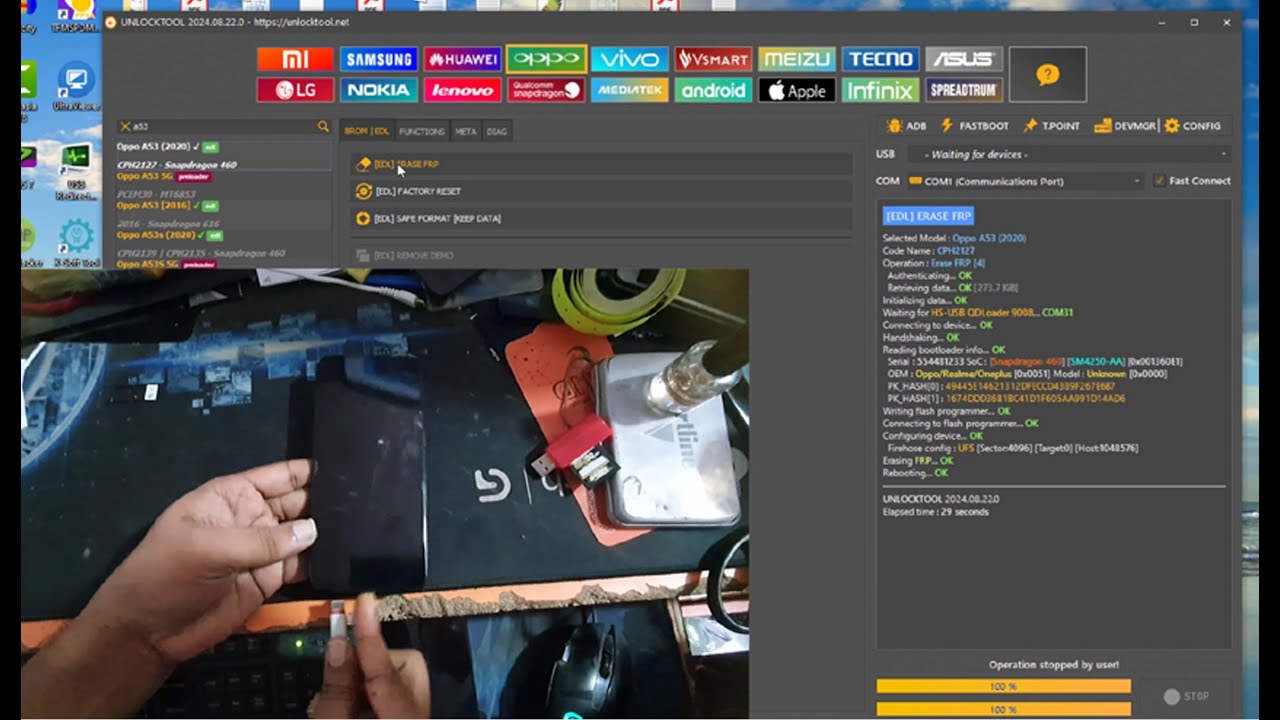Viewport: 1280px width, 720px height.
Task: Select the MediaTek brand logo
Action: (x=630, y=90)
